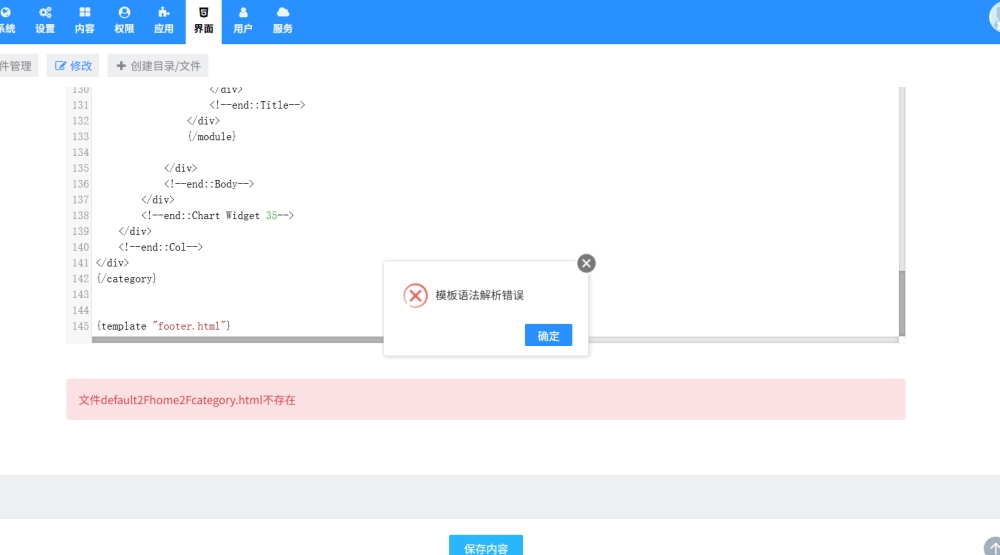The image size is (1000, 555).
Task: Click the 内容 grid icon
Action: pyautogui.click(x=84, y=13)
